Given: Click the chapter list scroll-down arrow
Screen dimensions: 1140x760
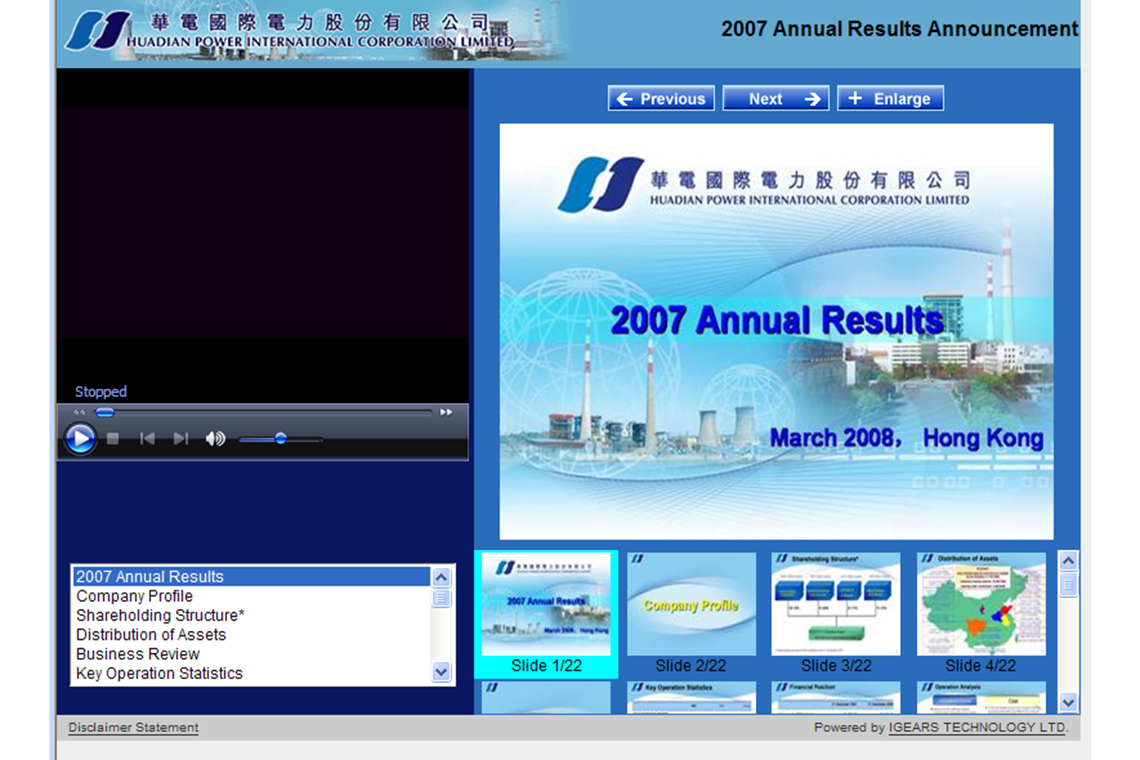Looking at the screenshot, I should [x=441, y=671].
